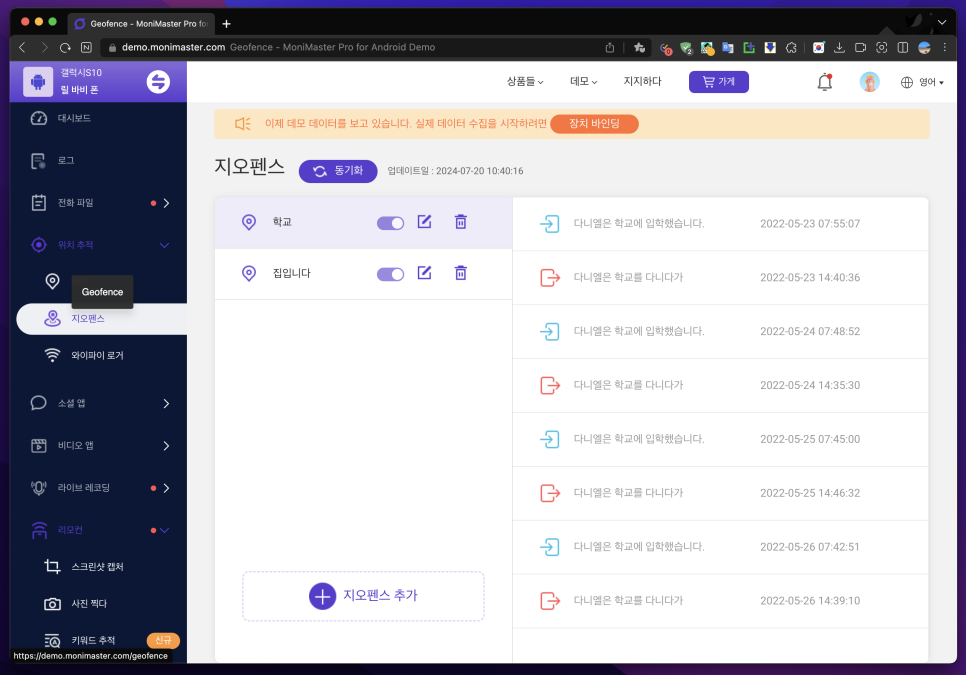Click the user avatar icon
The width and height of the screenshot is (966, 675).
[x=869, y=82]
